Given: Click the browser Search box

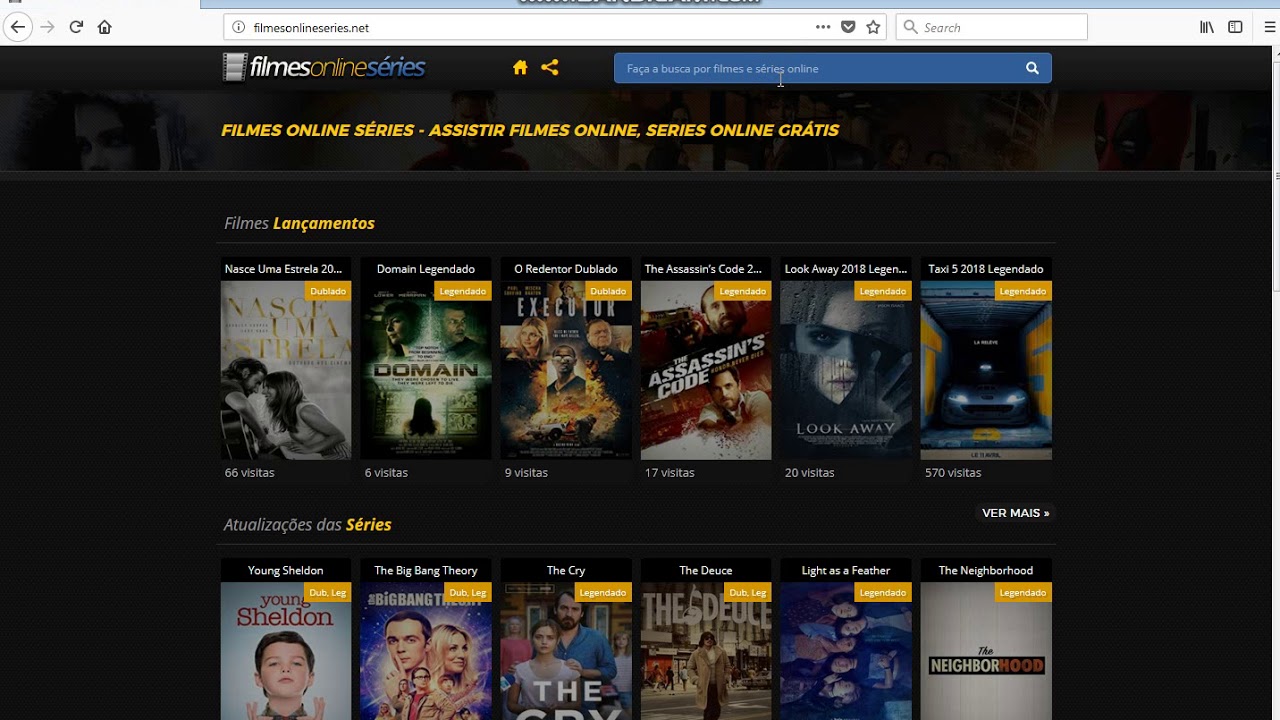Looking at the screenshot, I should (x=992, y=27).
